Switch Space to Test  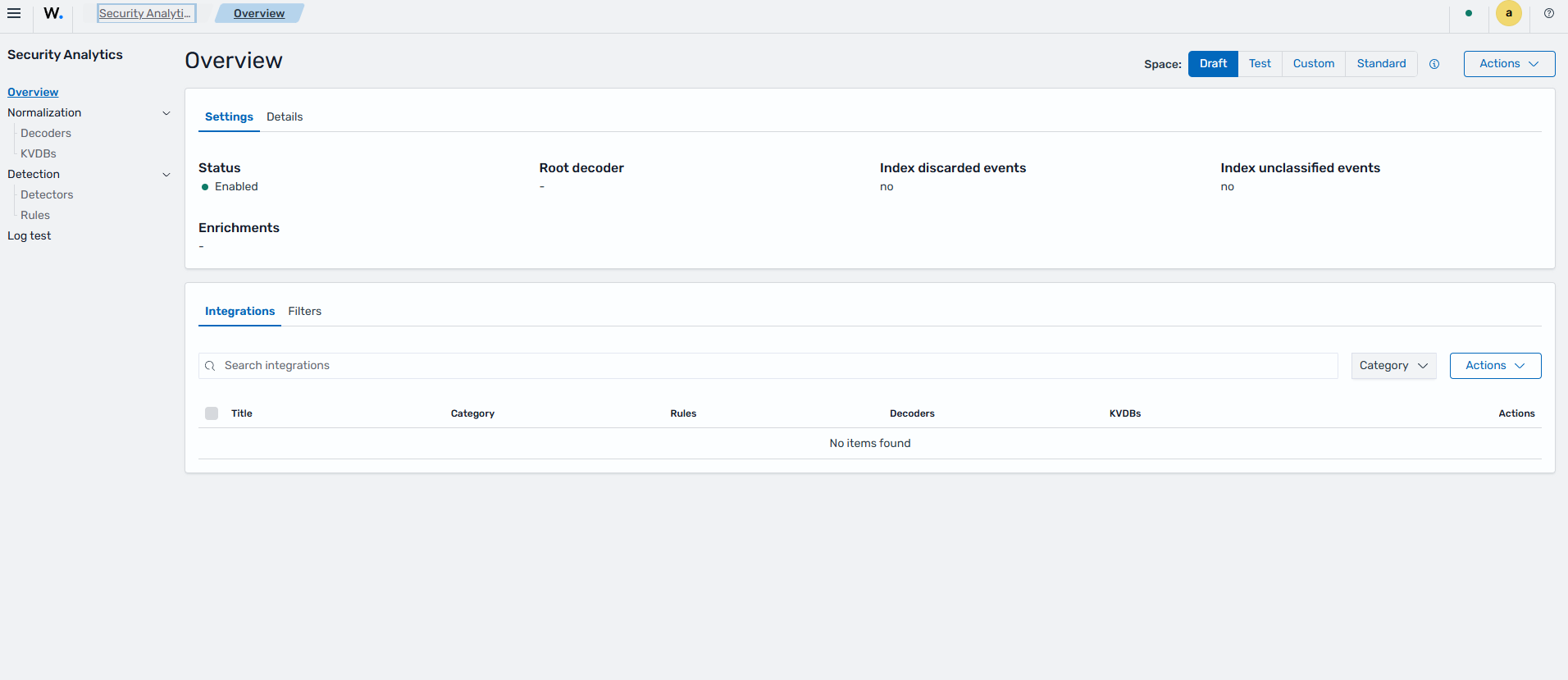click(x=1260, y=64)
